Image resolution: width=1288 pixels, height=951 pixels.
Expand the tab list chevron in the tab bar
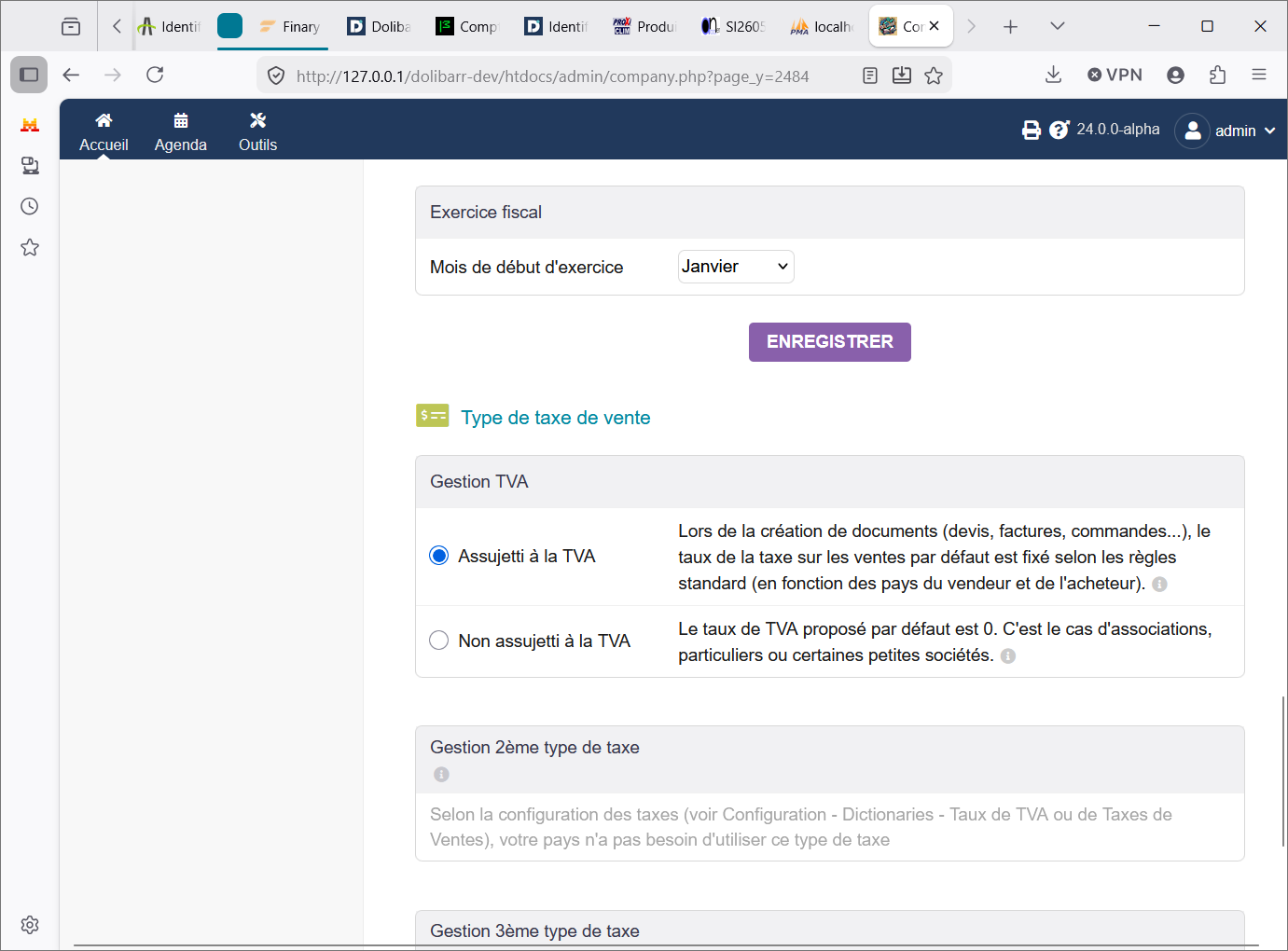coord(1057,26)
